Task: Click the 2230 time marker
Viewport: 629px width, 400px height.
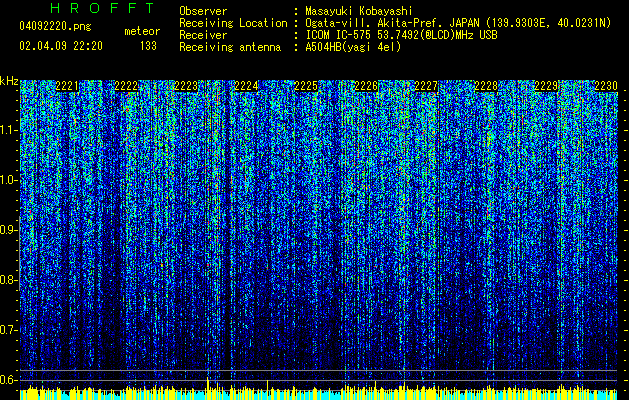Action: 606,86
